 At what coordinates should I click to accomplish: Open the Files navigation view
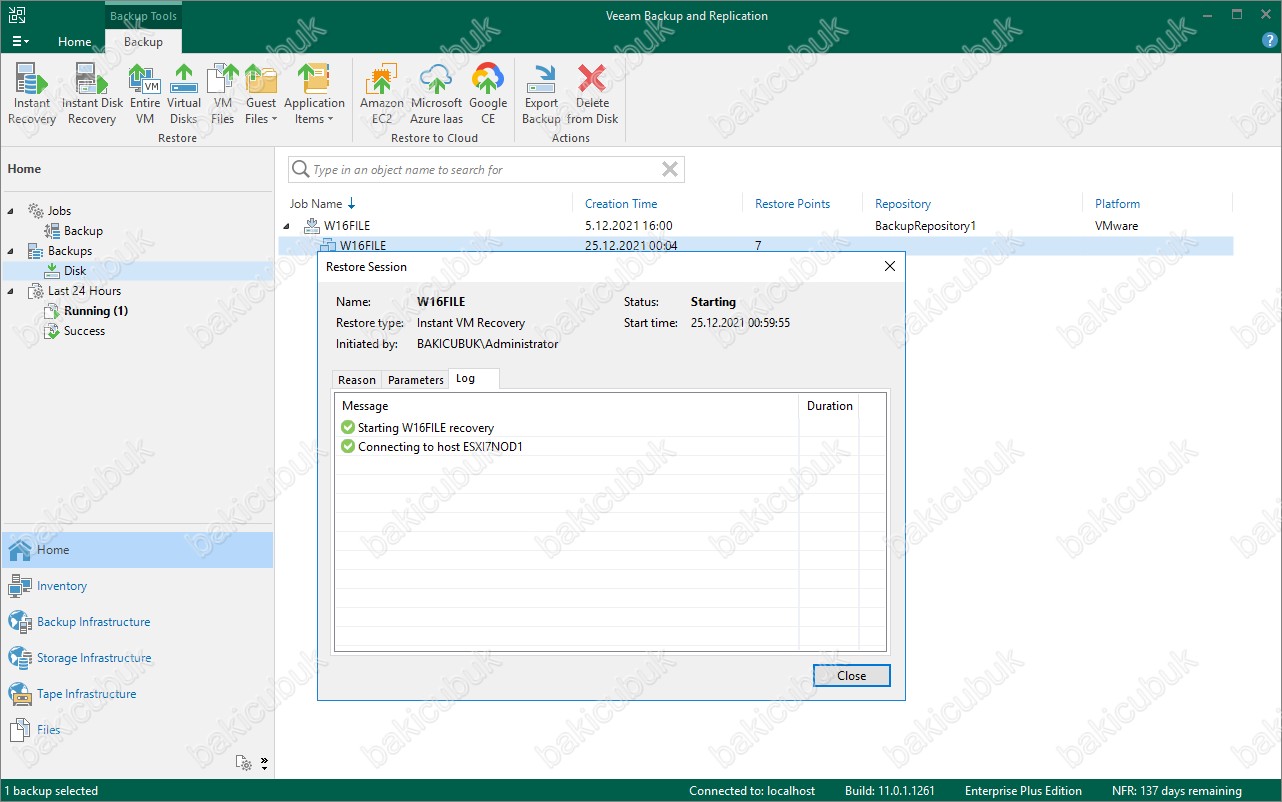coord(137,730)
